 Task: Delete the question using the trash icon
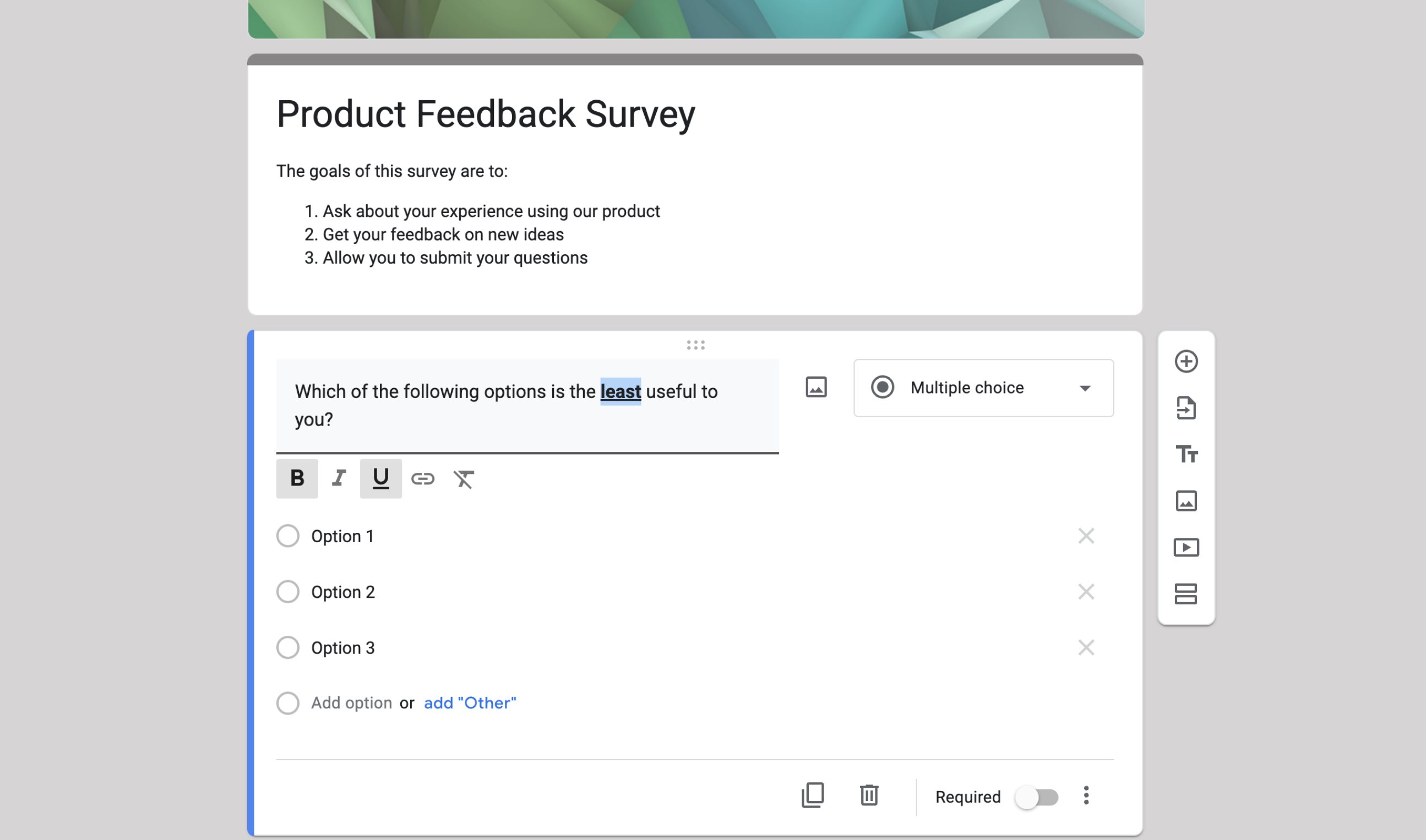(x=869, y=796)
